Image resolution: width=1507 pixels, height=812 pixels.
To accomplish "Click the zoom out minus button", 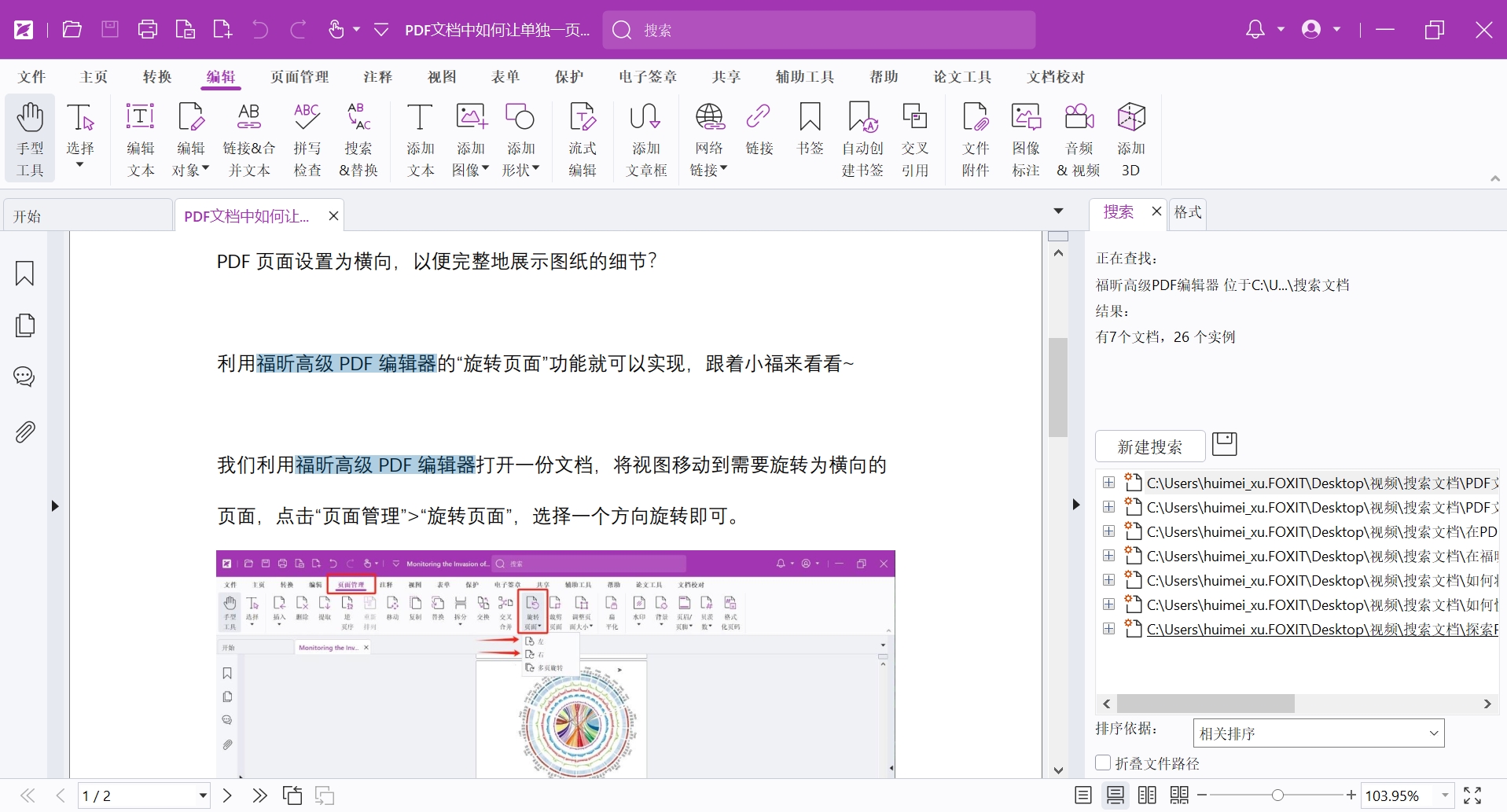I will (1202, 795).
